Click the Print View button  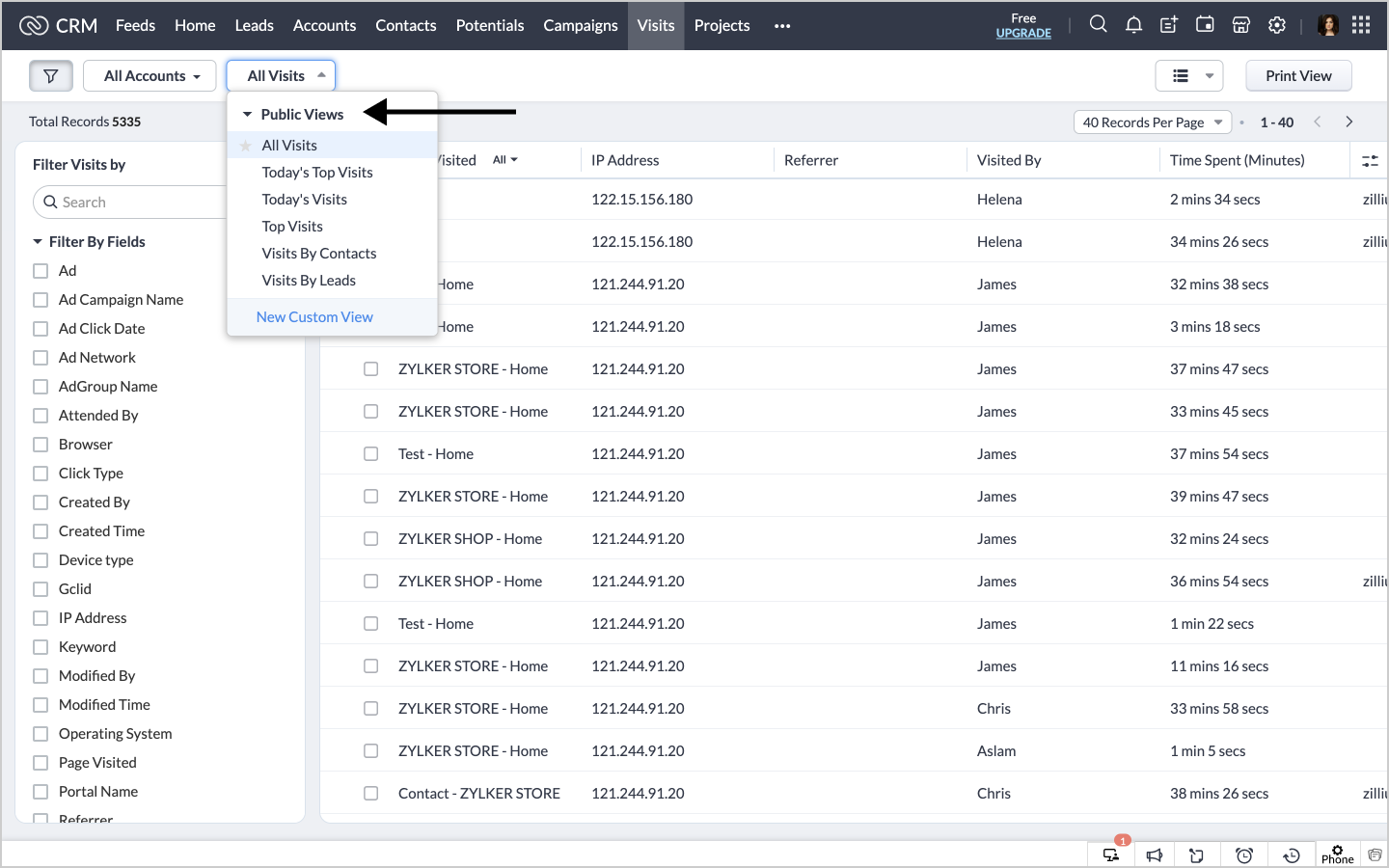point(1298,76)
